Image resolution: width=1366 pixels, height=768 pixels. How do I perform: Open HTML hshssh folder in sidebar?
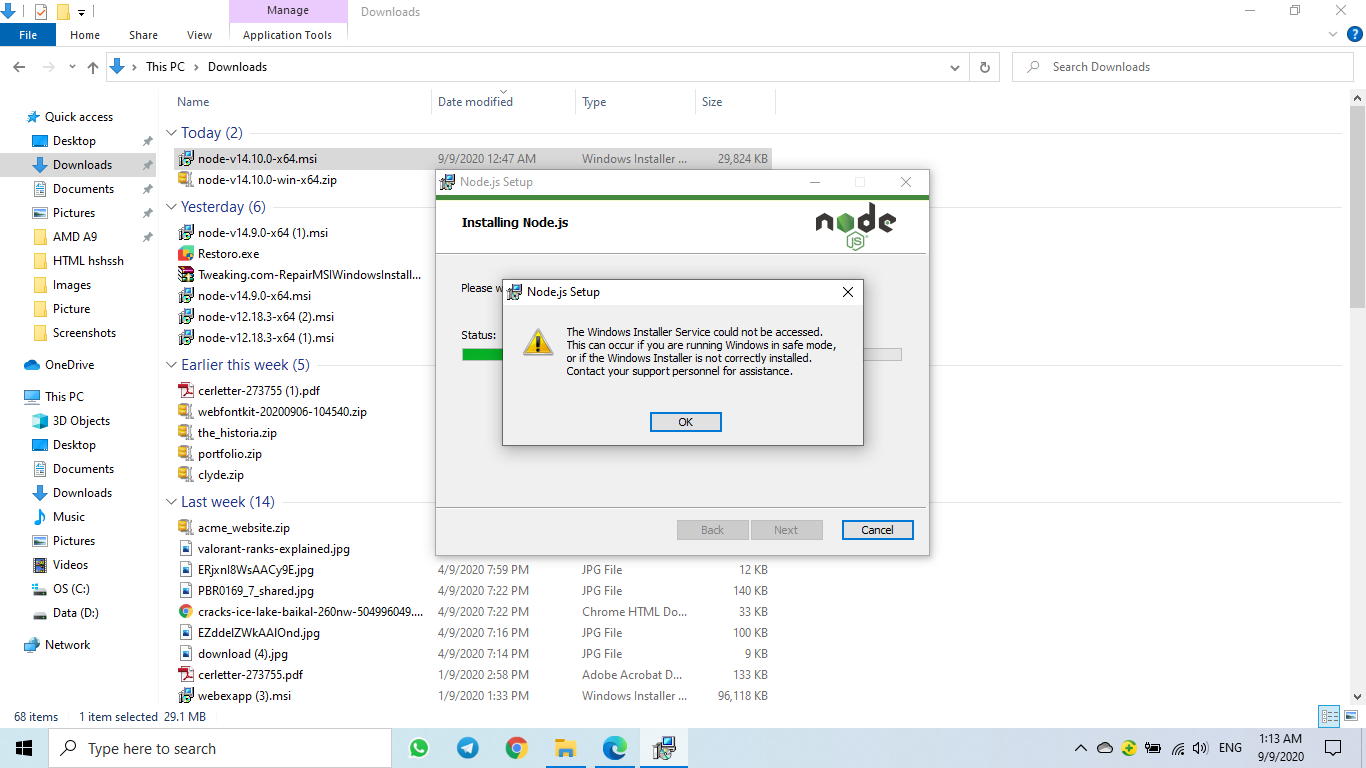click(88, 261)
